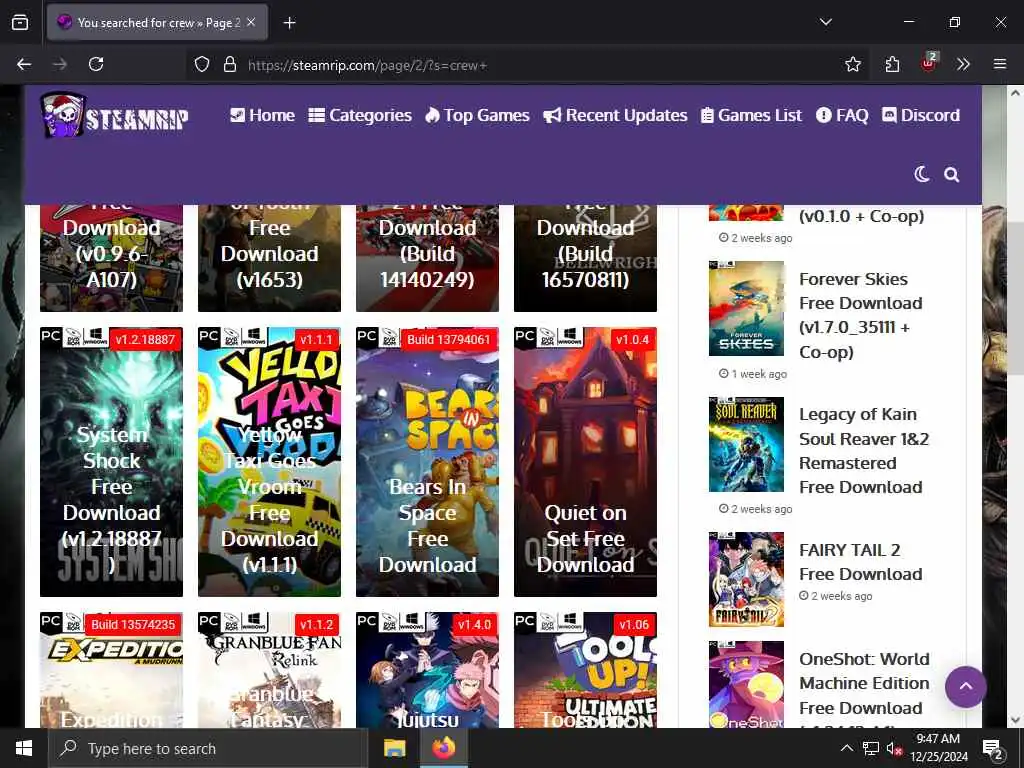Open System Shock Free Download card

pos(112,462)
